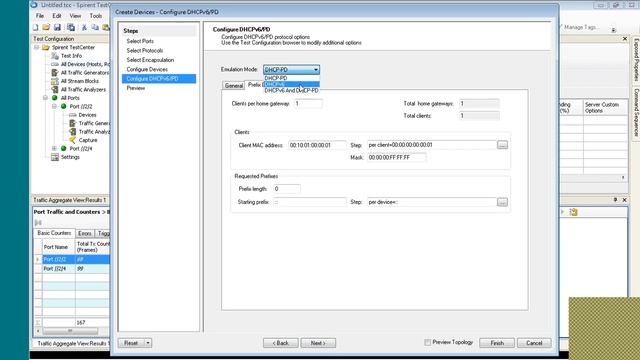
Task: Open Starting prefix step browse button
Action: [x=502, y=202]
